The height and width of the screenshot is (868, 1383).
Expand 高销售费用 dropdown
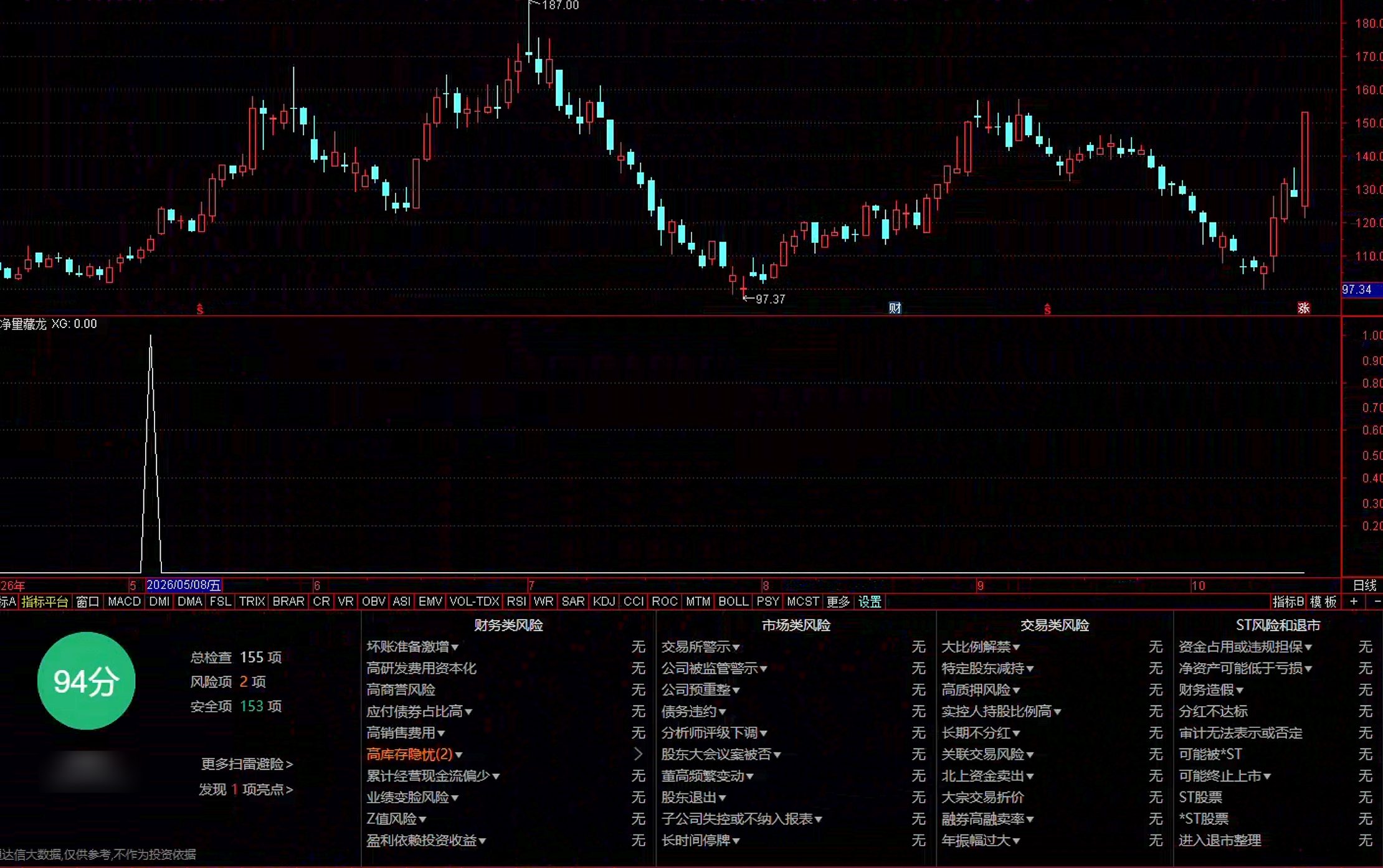[x=406, y=733]
